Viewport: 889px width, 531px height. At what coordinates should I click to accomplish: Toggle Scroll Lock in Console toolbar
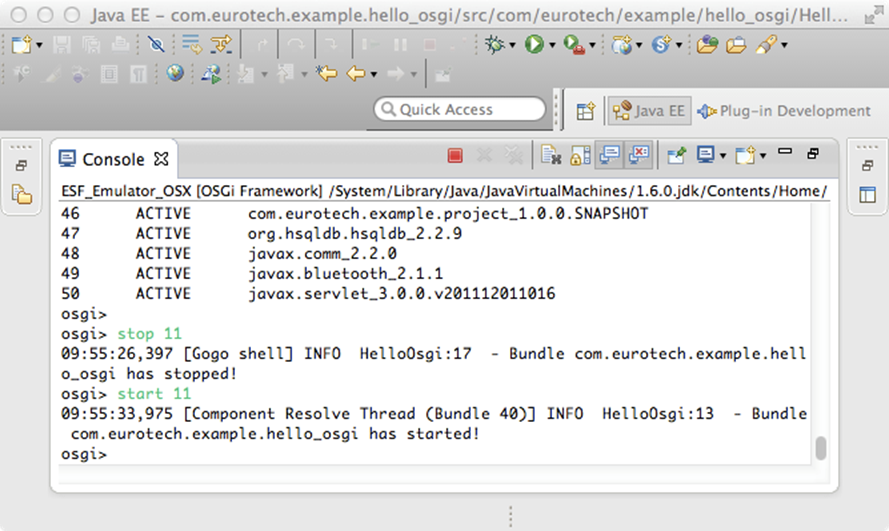pyautogui.click(x=580, y=155)
